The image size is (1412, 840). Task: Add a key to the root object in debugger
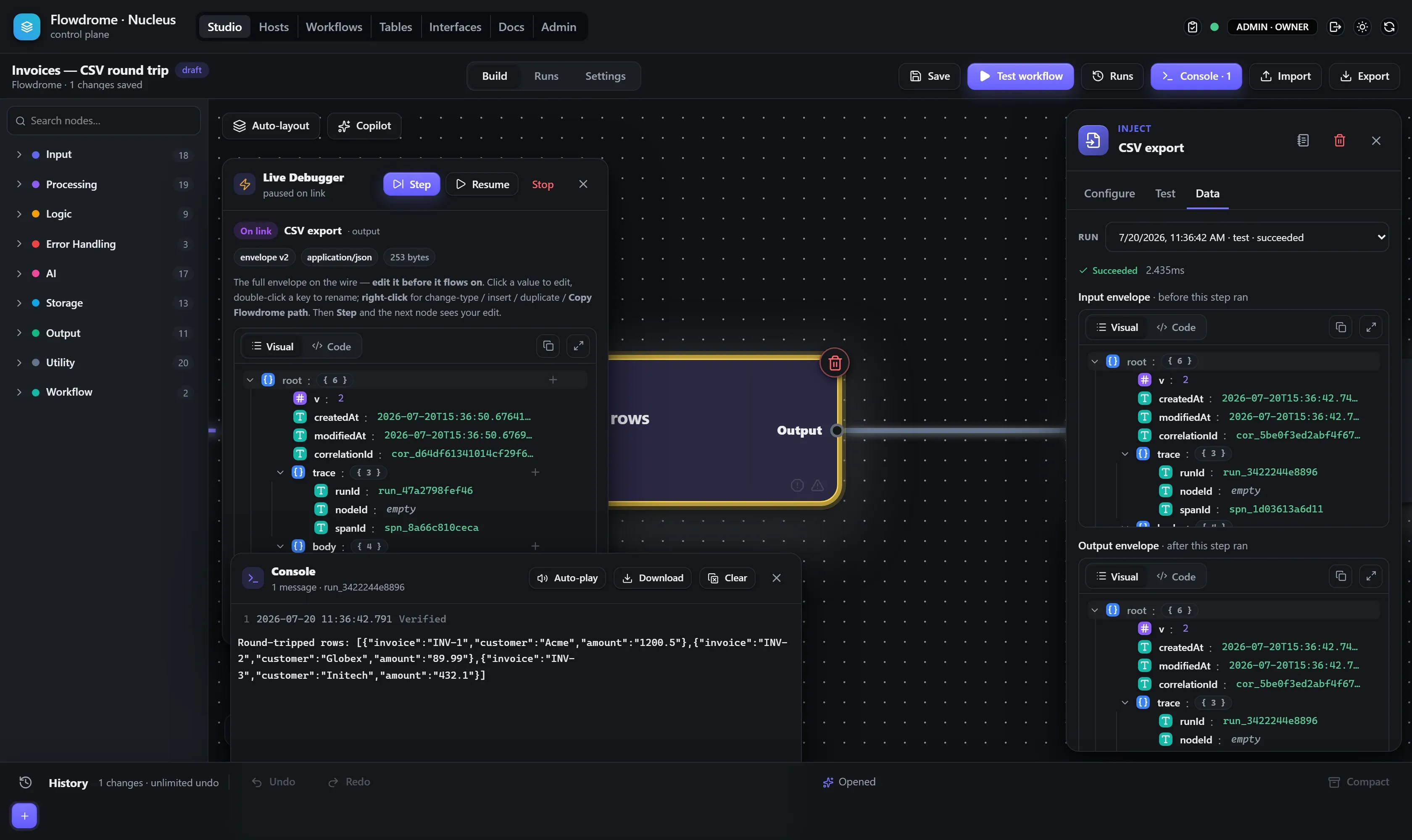pos(553,380)
